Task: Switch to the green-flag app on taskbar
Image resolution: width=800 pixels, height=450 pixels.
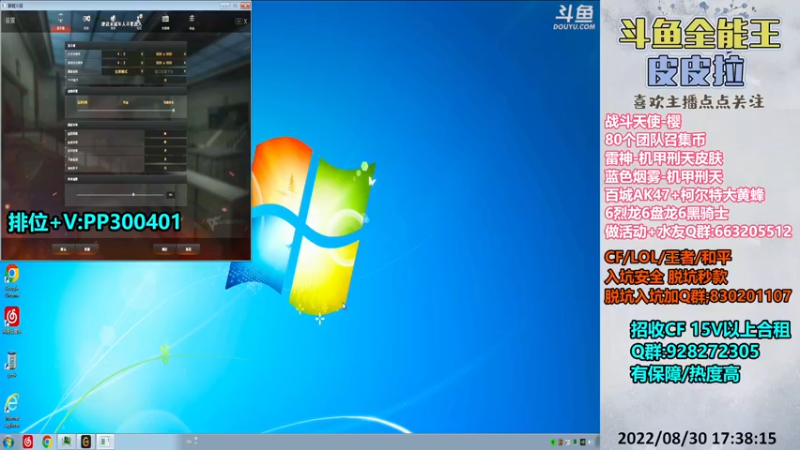Action: click(66, 442)
